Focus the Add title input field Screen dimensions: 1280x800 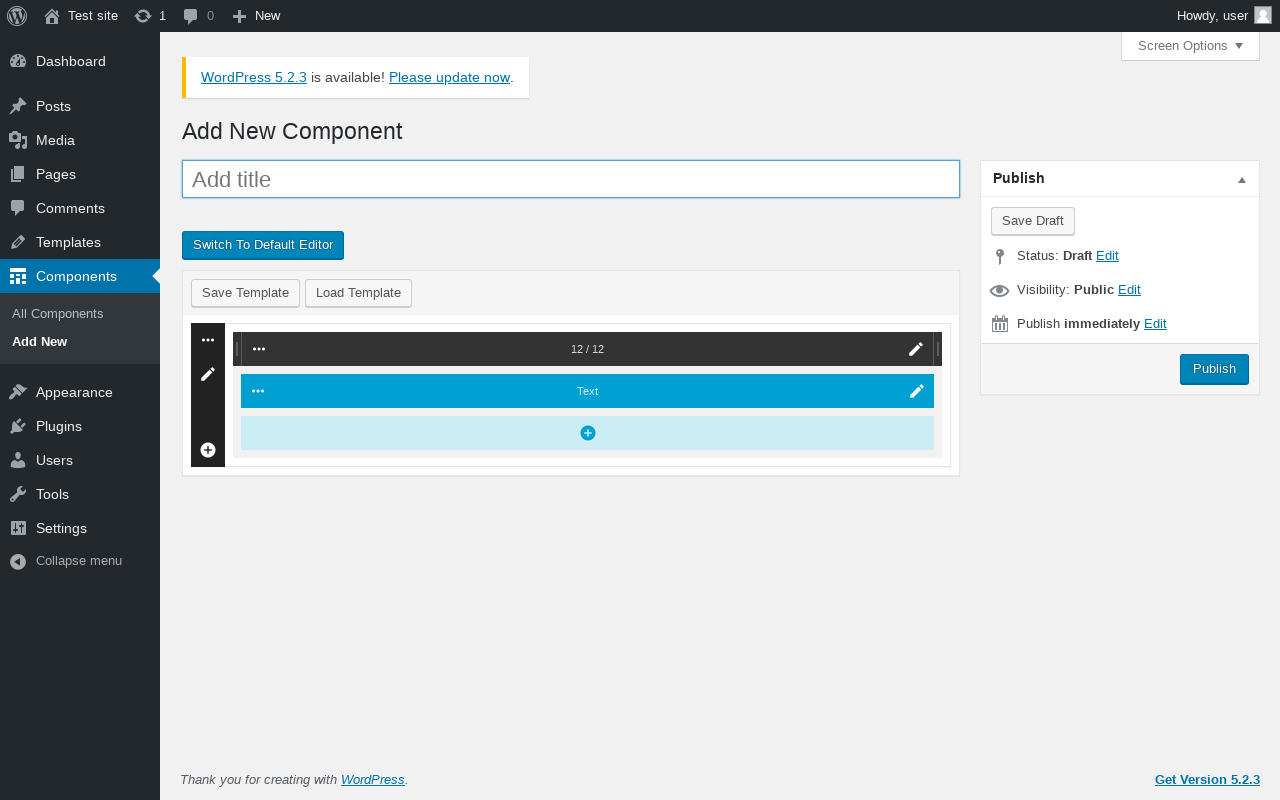(x=571, y=179)
